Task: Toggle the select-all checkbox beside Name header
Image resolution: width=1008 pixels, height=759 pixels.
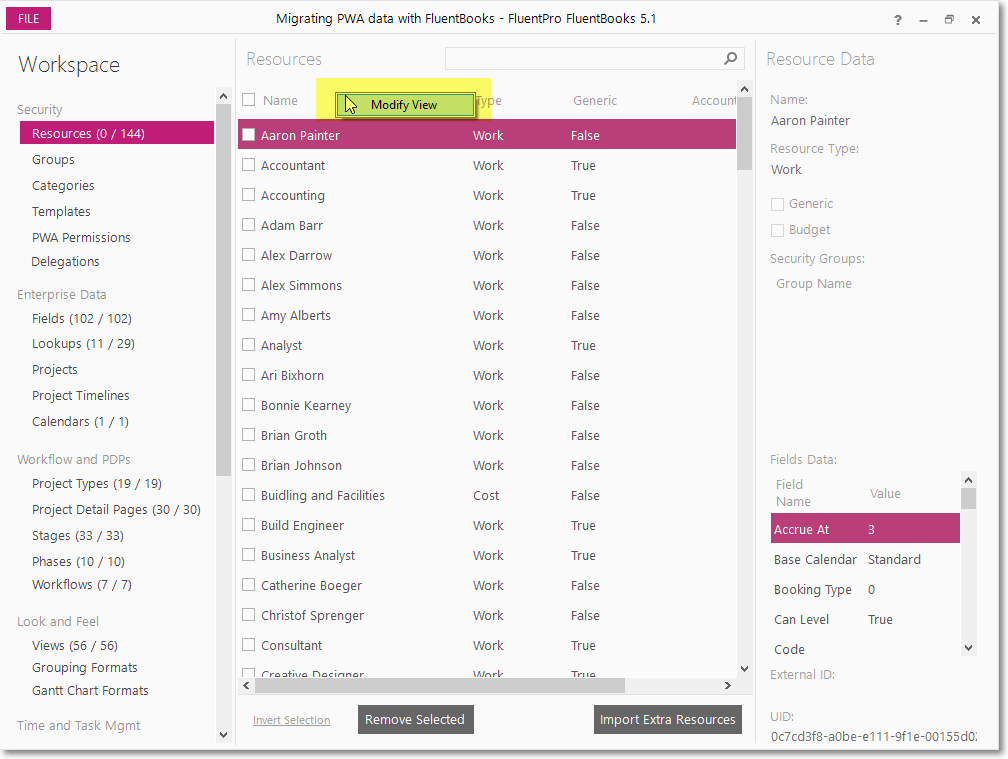Action: [x=249, y=100]
